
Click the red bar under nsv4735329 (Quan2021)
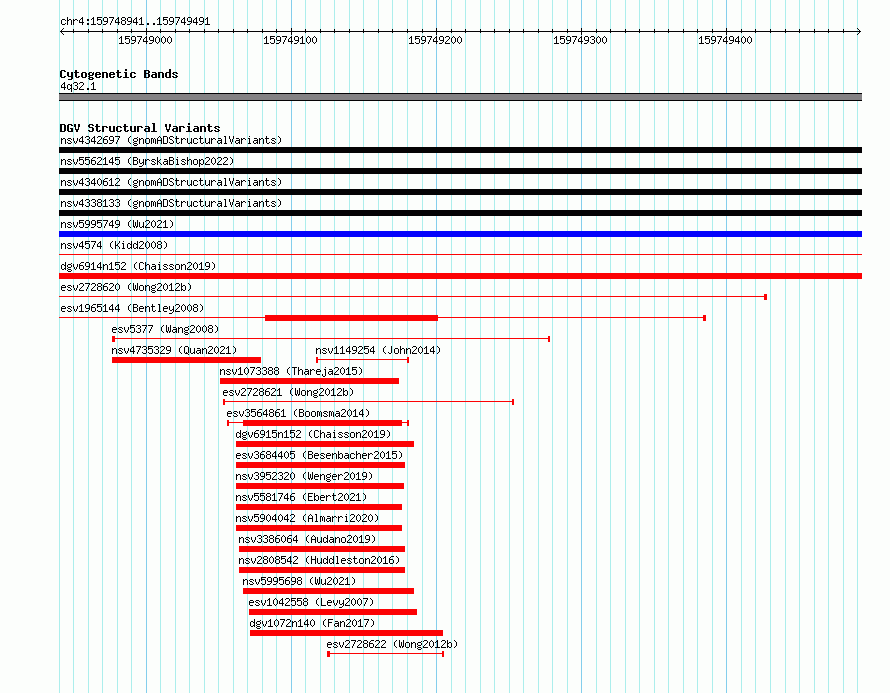[186, 360]
